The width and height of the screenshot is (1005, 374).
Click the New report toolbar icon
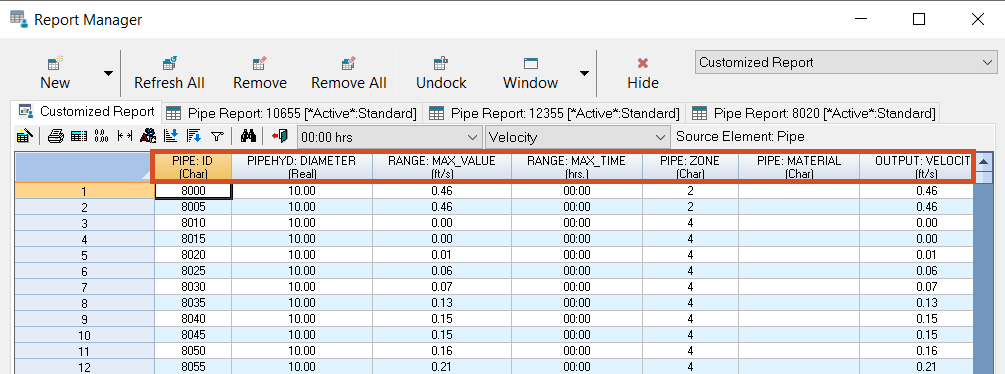click(x=55, y=73)
